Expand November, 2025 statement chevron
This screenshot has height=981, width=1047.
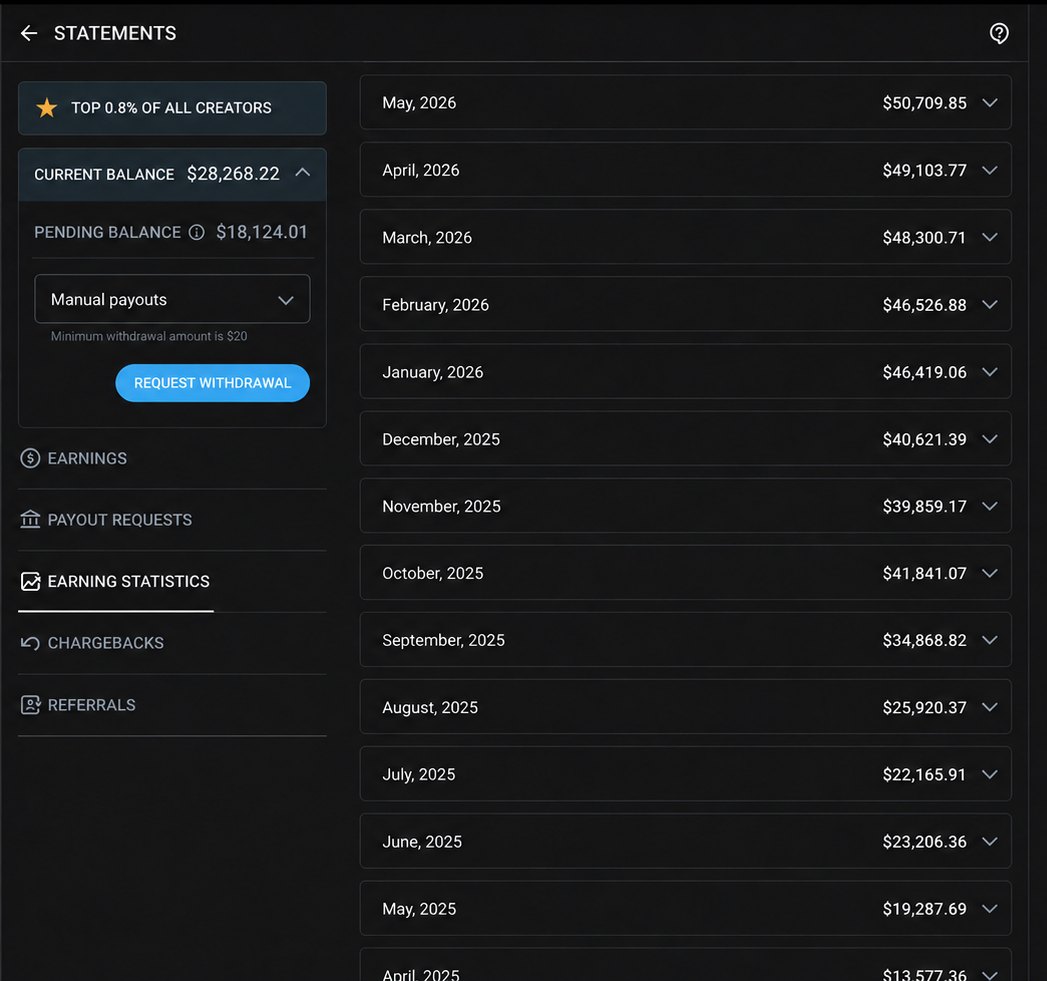[990, 506]
